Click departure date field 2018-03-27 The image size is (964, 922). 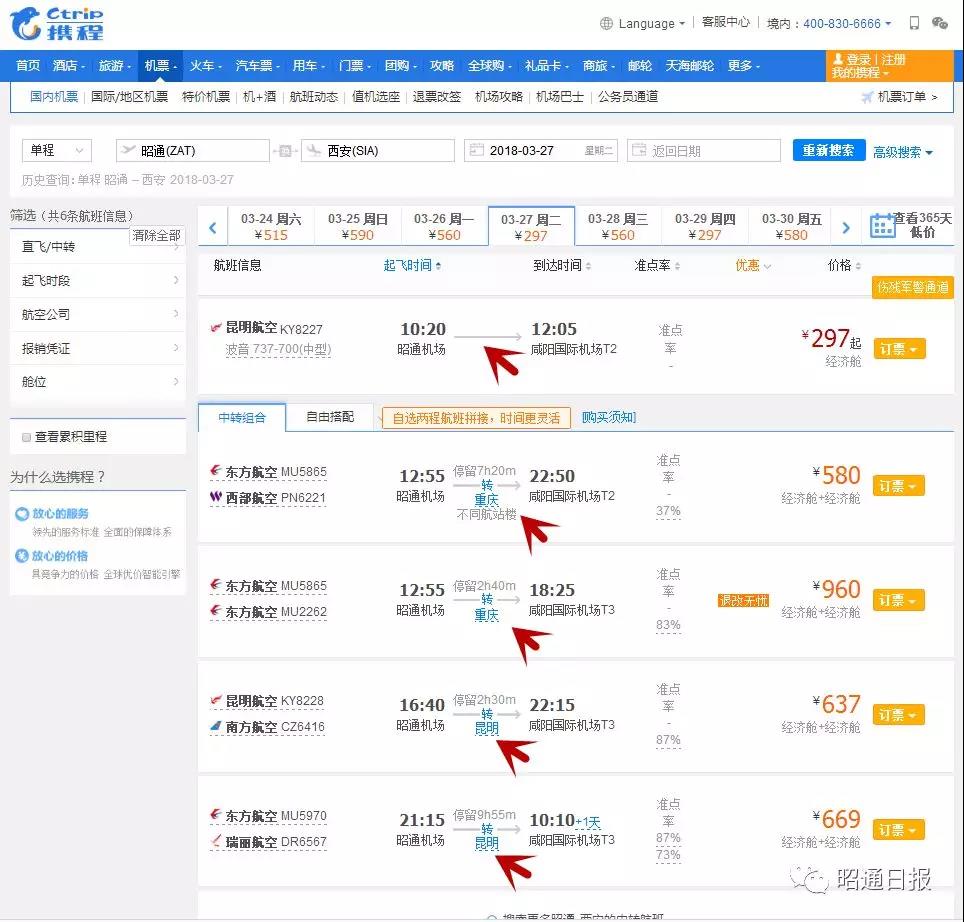(540, 151)
